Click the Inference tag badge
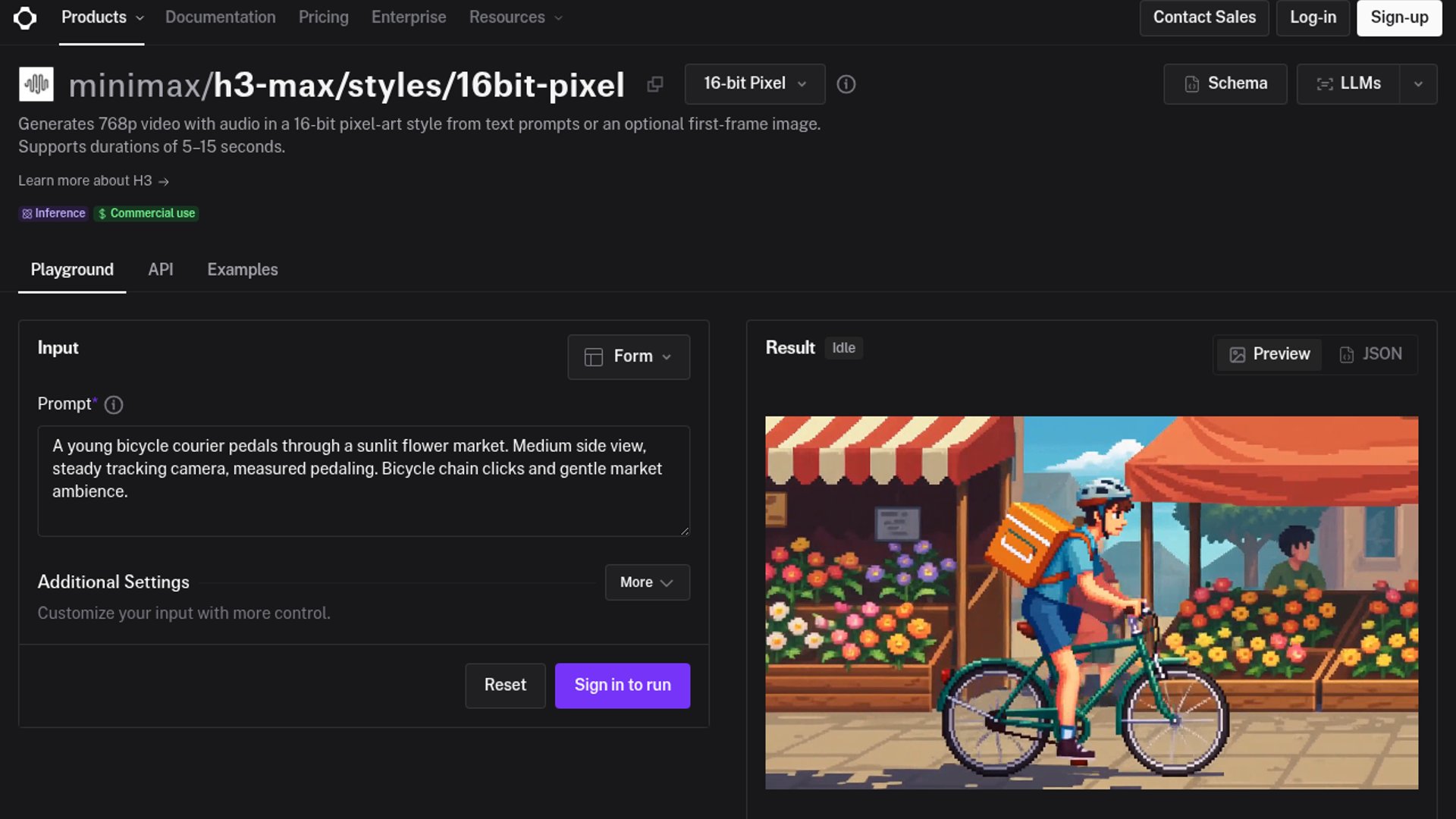Image resolution: width=1456 pixels, height=819 pixels. (x=53, y=214)
